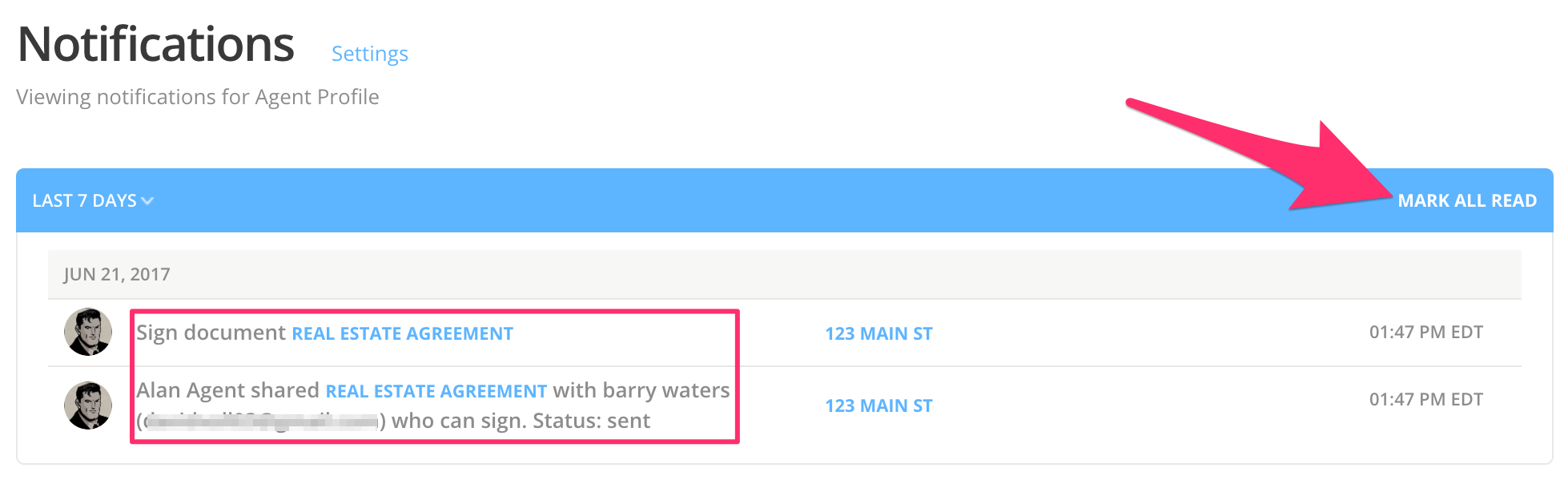Viewport: 1568px width, 484px height.
Task: Click inside the highlighted notification box
Action: point(432,377)
